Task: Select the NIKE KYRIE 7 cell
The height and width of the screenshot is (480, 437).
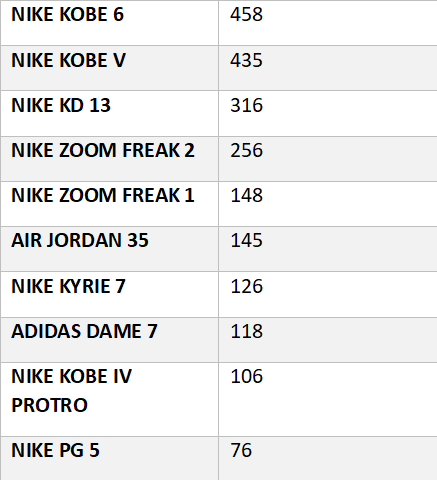Action: [x=109, y=294]
